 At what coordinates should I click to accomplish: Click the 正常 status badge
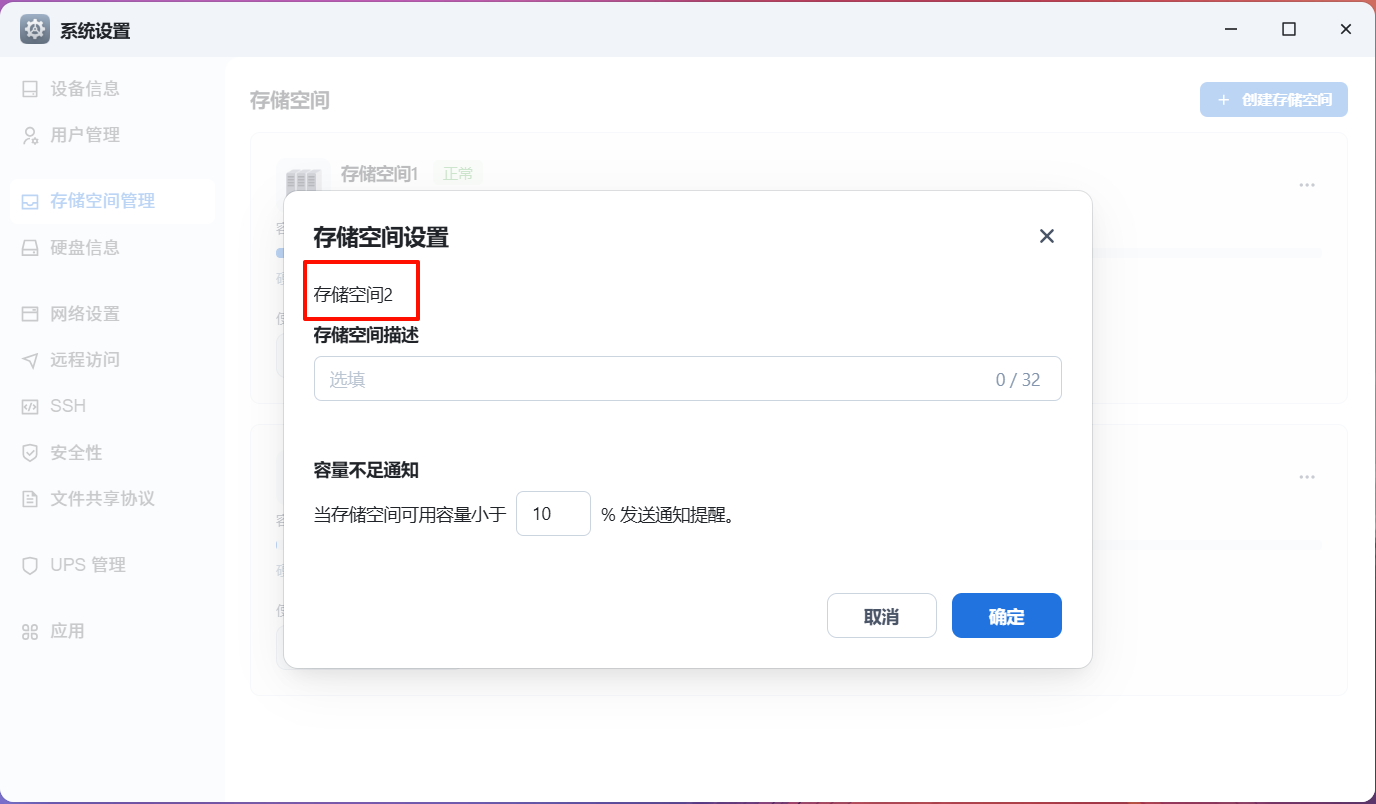tap(458, 174)
